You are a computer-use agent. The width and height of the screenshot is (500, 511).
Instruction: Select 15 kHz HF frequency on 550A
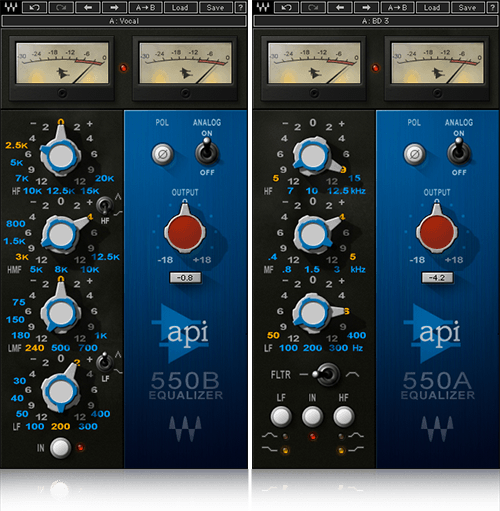point(355,178)
